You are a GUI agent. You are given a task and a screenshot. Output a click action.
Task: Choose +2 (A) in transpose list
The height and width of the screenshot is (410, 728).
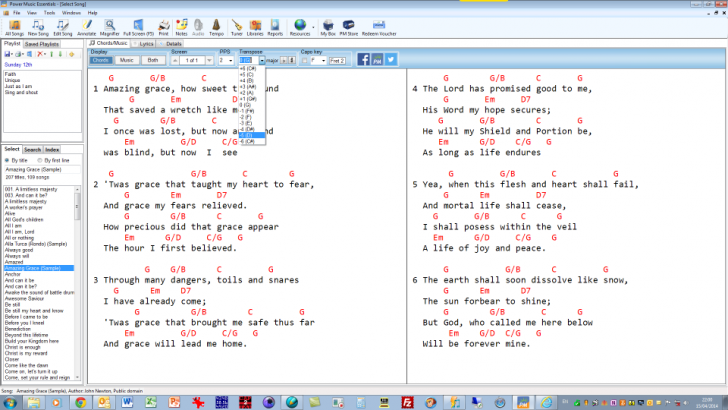252,93
